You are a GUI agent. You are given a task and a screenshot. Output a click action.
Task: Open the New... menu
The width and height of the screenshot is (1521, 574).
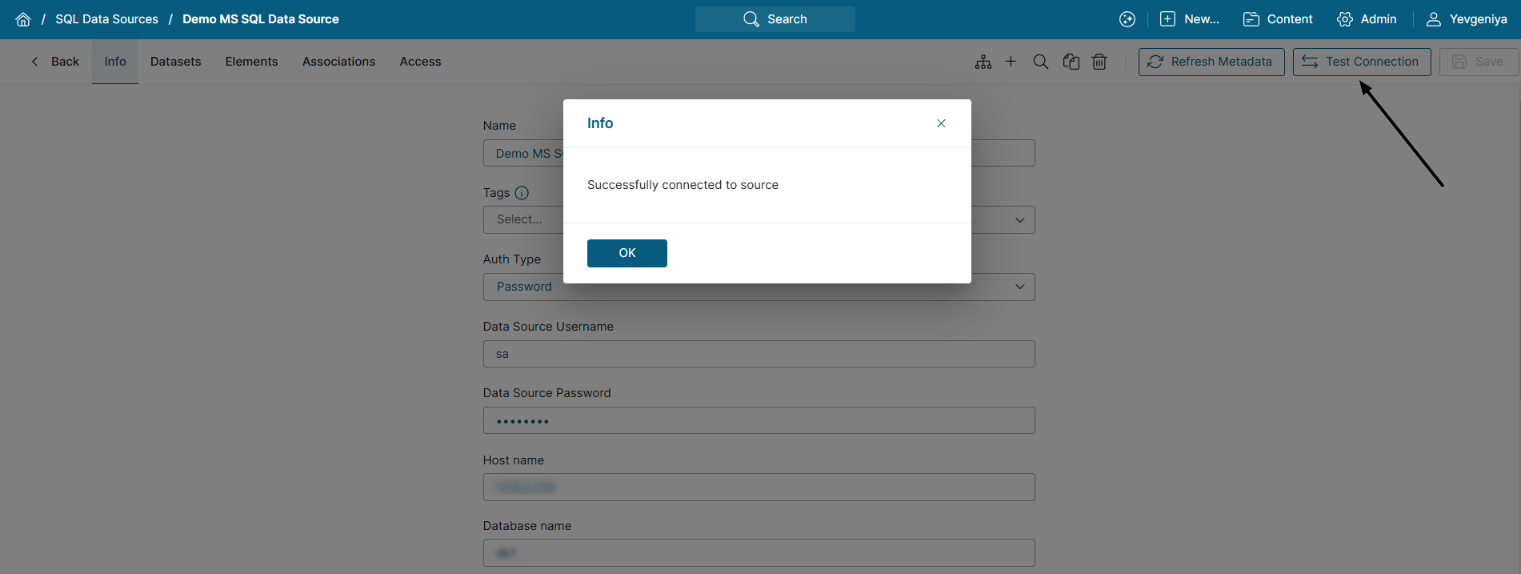1189,19
